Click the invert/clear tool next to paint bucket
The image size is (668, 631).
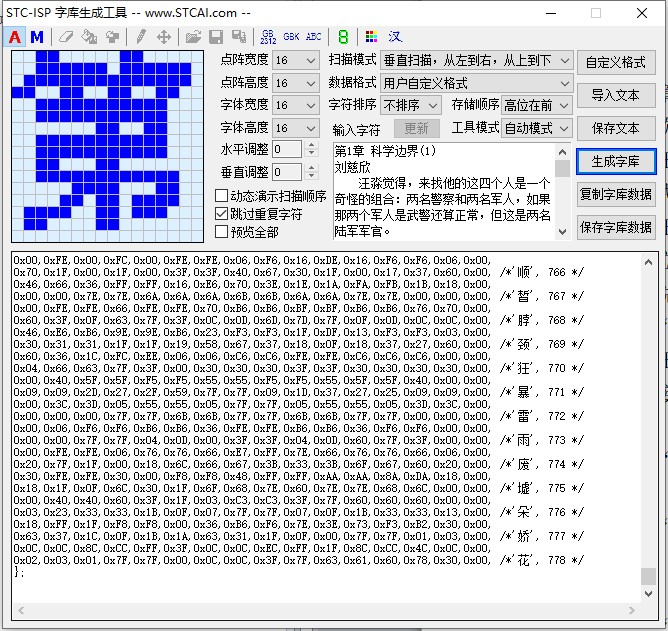(112, 37)
